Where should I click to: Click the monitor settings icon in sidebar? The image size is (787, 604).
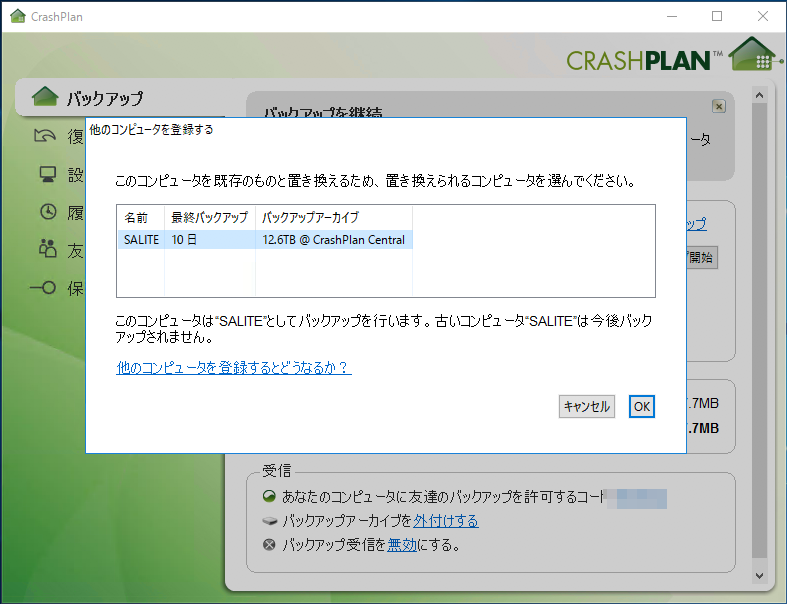pyautogui.click(x=48, y=174)
